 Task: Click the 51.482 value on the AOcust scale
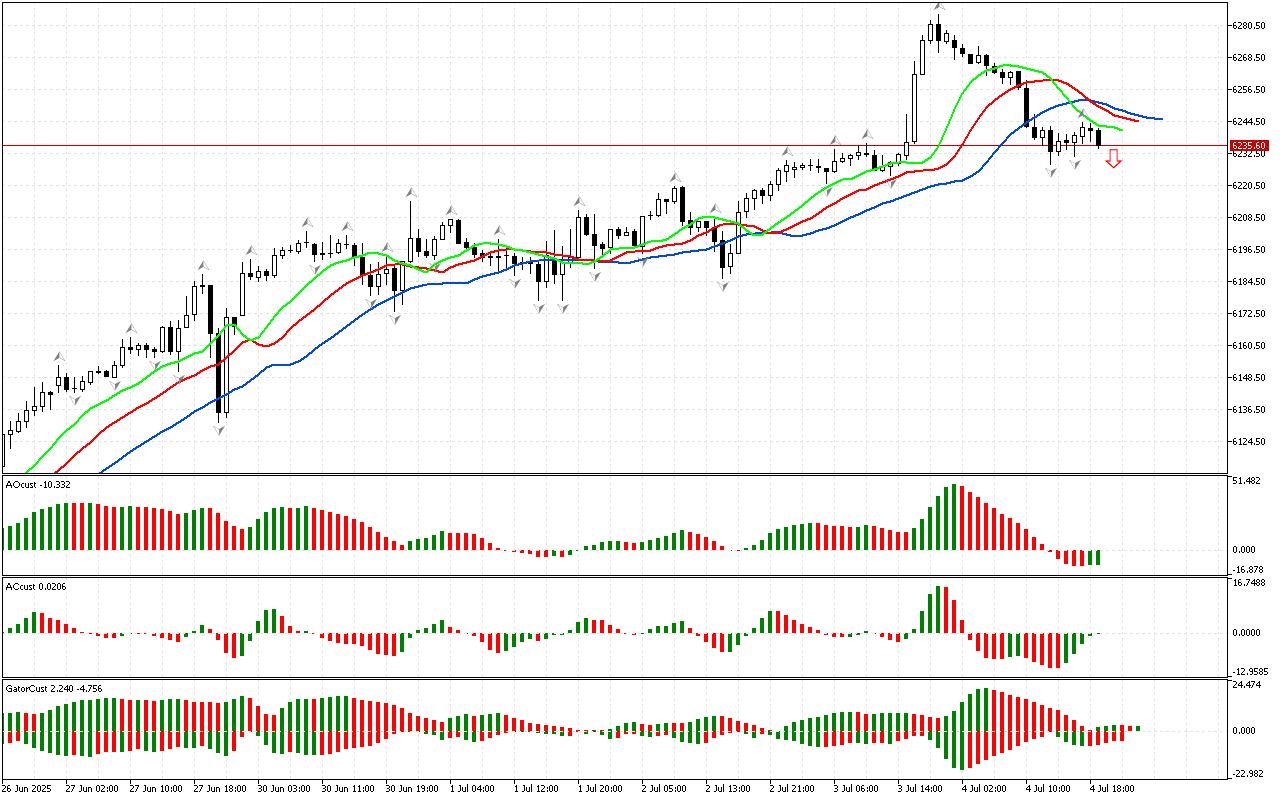pyautogui.click(x=1246, y=481)
